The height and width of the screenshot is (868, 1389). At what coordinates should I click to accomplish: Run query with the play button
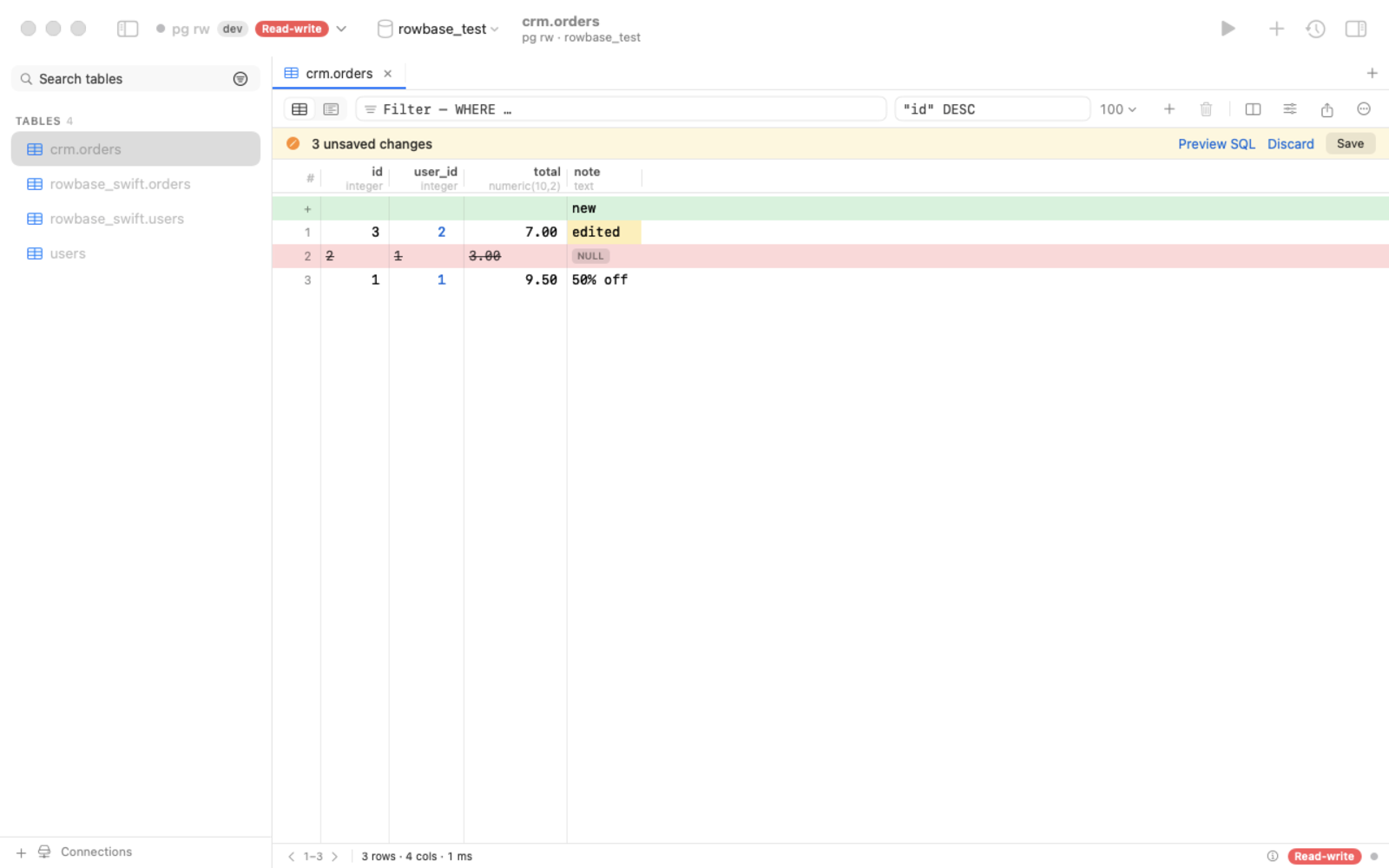[1228, 29]
